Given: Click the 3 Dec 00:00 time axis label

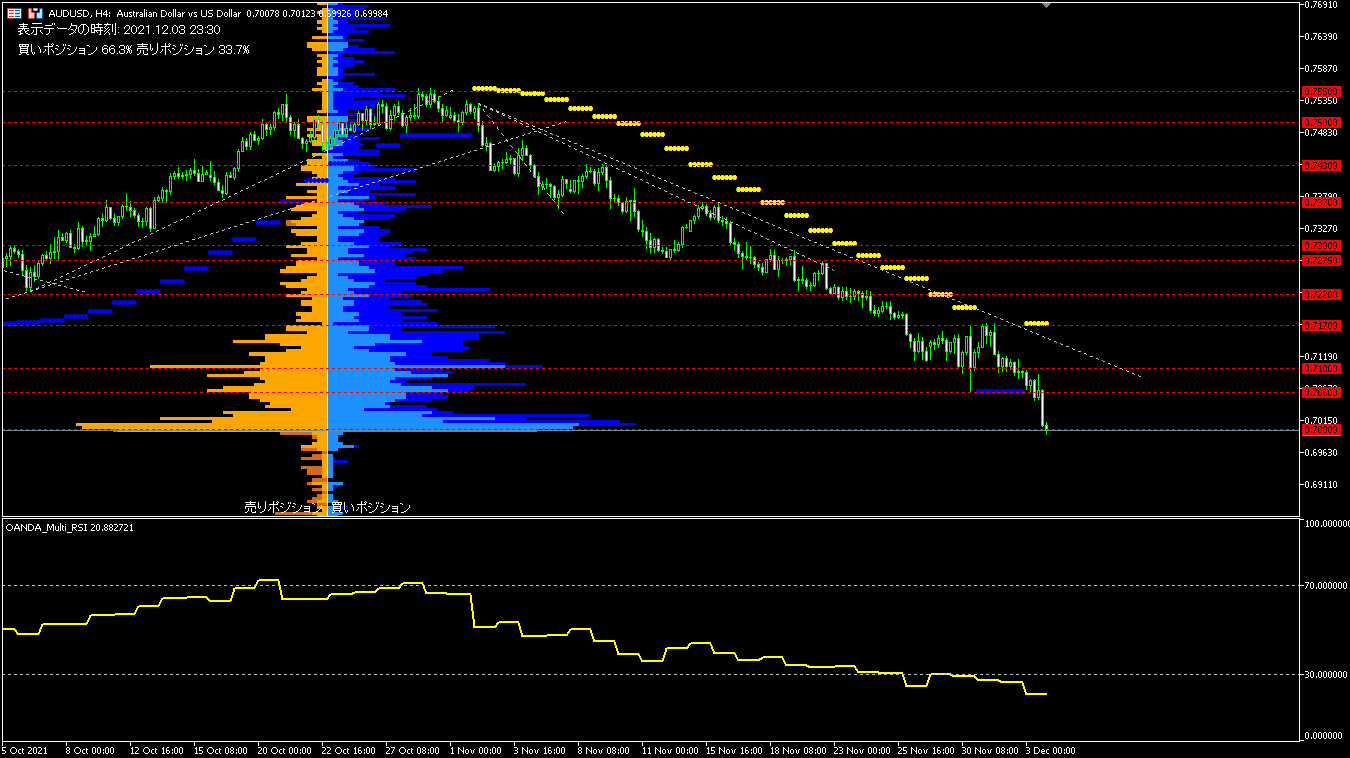Looking at the screenshot, I should 1050,749.
